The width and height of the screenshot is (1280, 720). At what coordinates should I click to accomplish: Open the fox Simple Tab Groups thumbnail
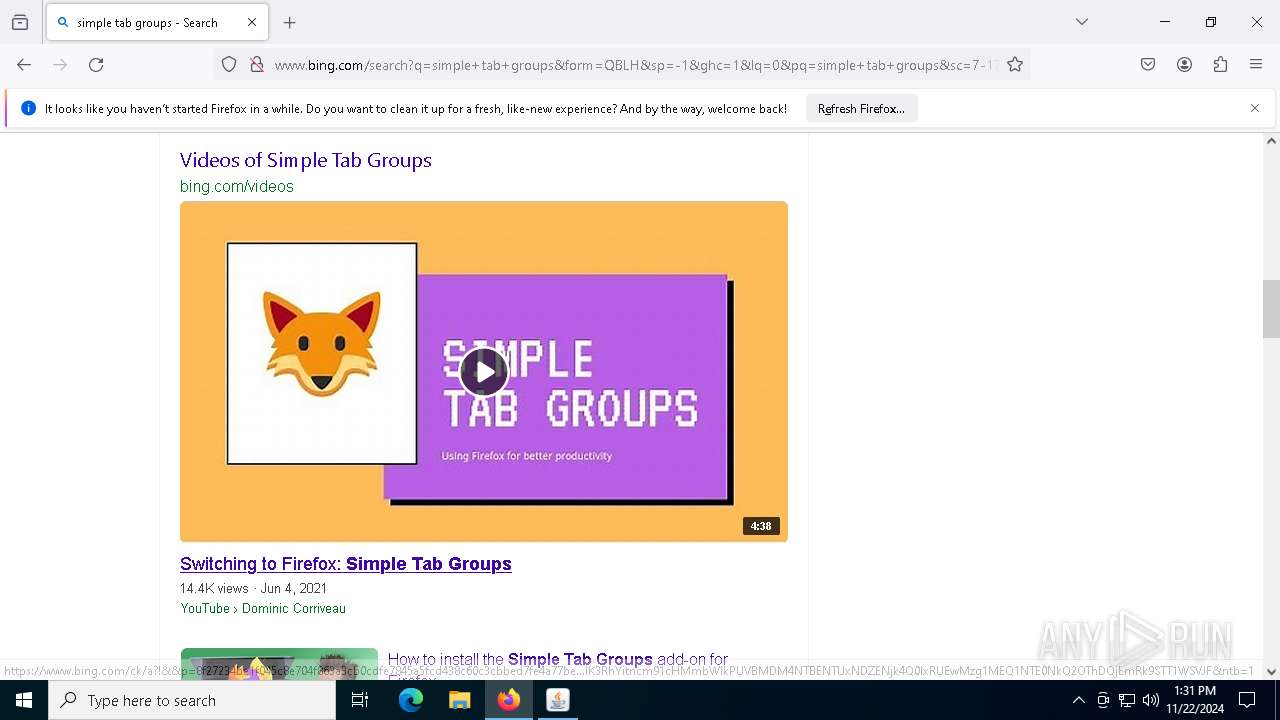point(484,372)
